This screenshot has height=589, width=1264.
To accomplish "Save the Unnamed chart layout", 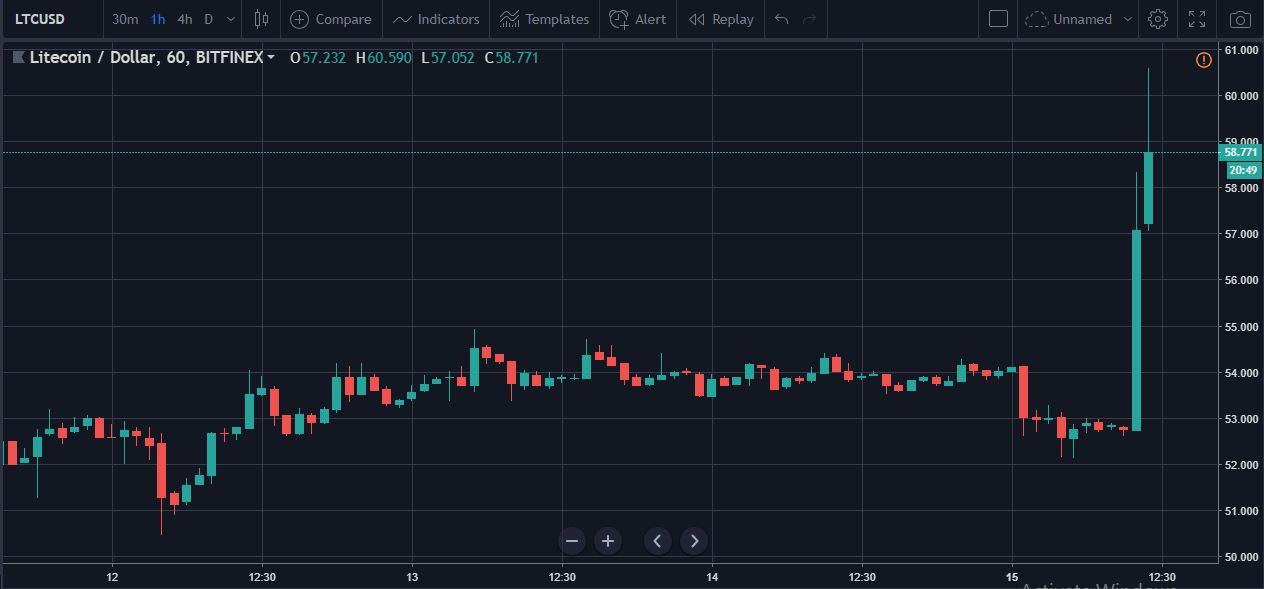I will [1069, 19].
